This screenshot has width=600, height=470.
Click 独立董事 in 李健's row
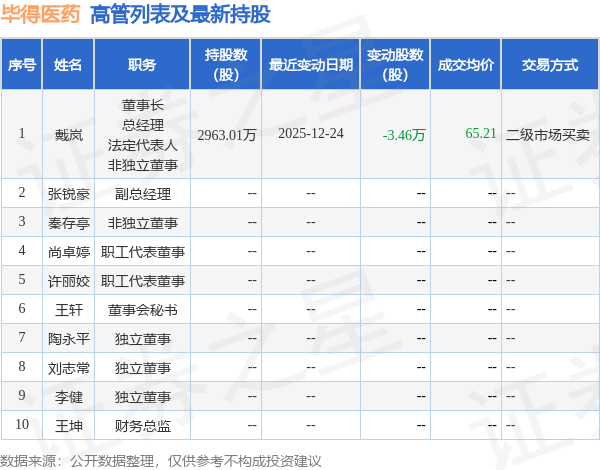[x=143, y=397]
